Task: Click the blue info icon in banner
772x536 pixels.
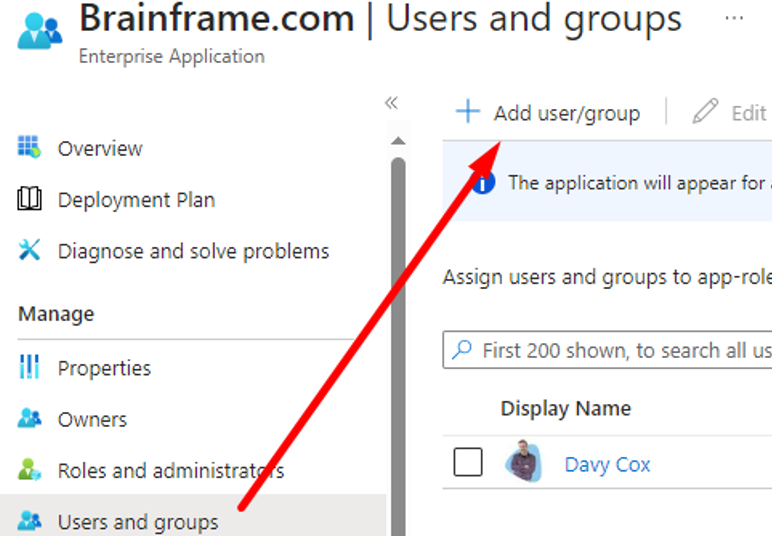Action: 483,183
